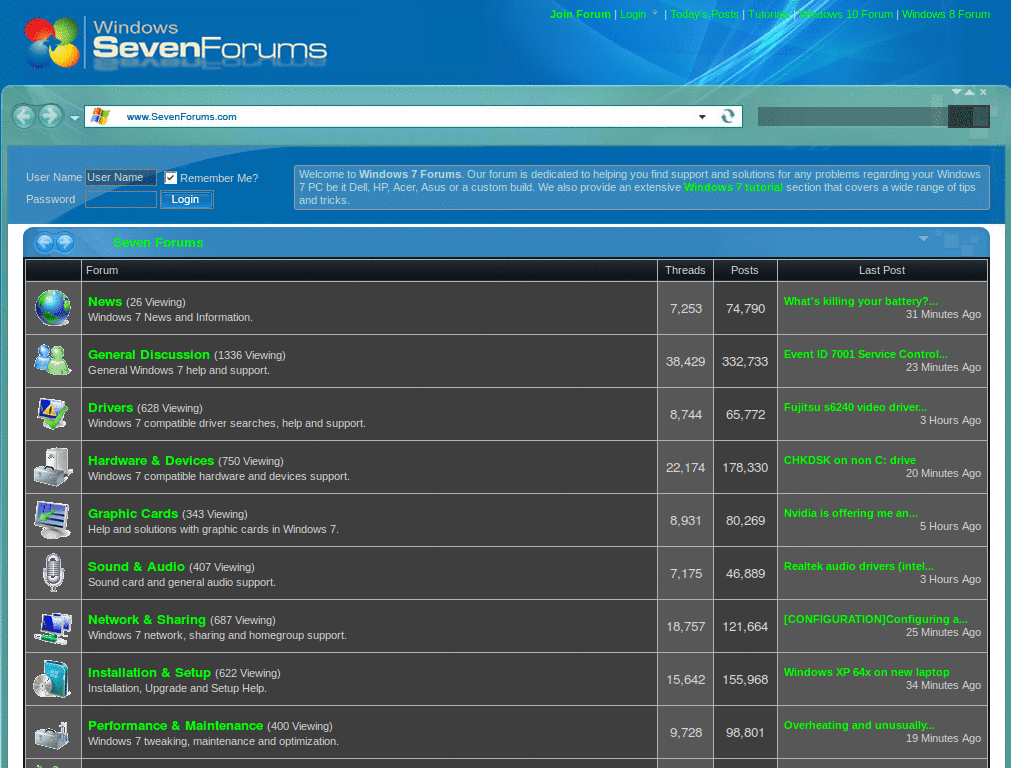Viewport: 1024px width, 768px height.
Task: Open last post Overheating and unusually...
Action: click(x=859, y=725)
